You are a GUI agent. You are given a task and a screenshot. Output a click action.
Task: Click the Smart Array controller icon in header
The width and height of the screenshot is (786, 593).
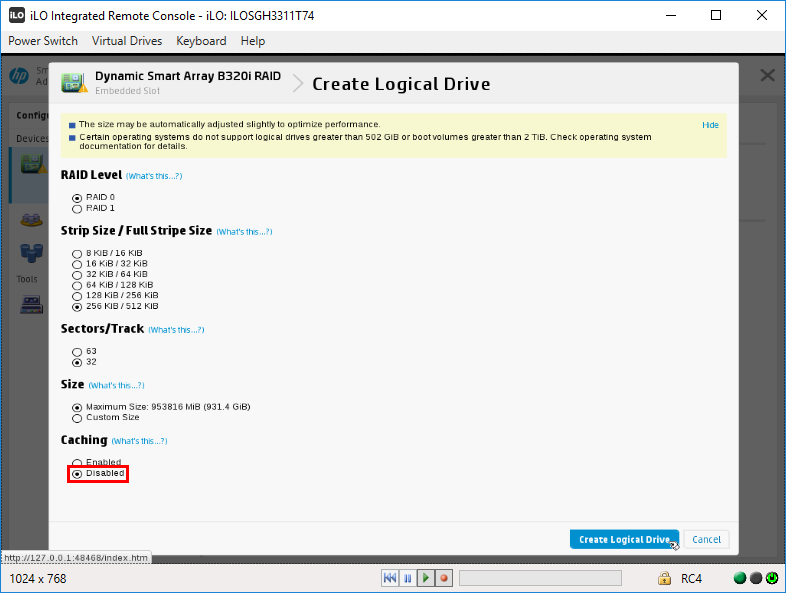74,83
